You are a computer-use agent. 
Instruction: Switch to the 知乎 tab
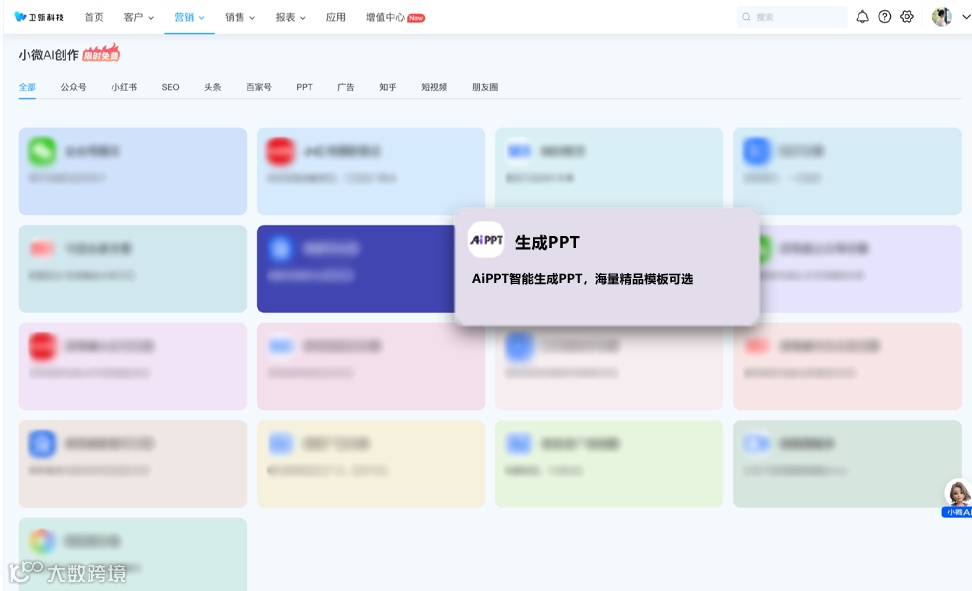388,87
